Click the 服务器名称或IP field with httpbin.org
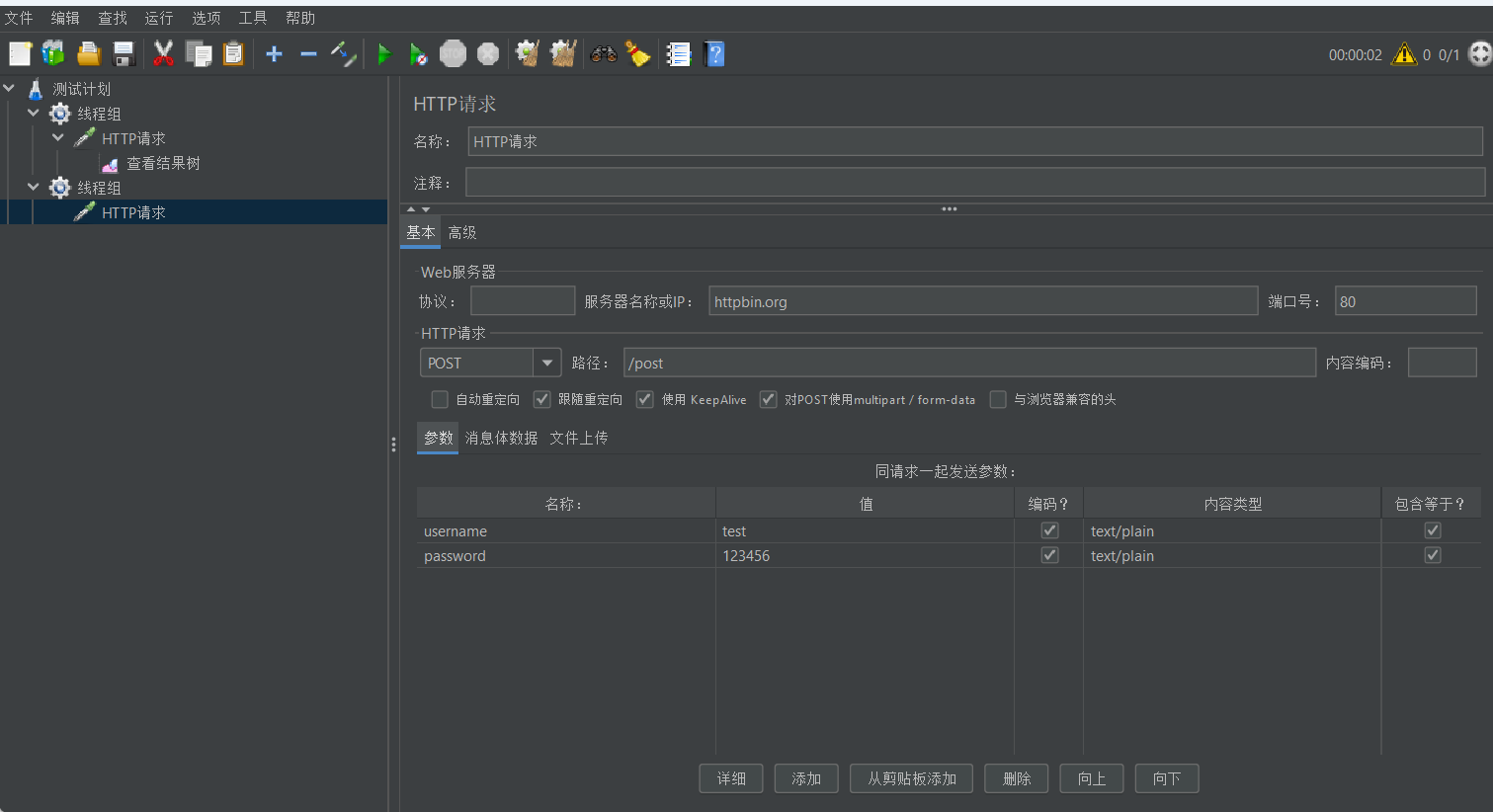1493x812 pixels. coord(983,301)
